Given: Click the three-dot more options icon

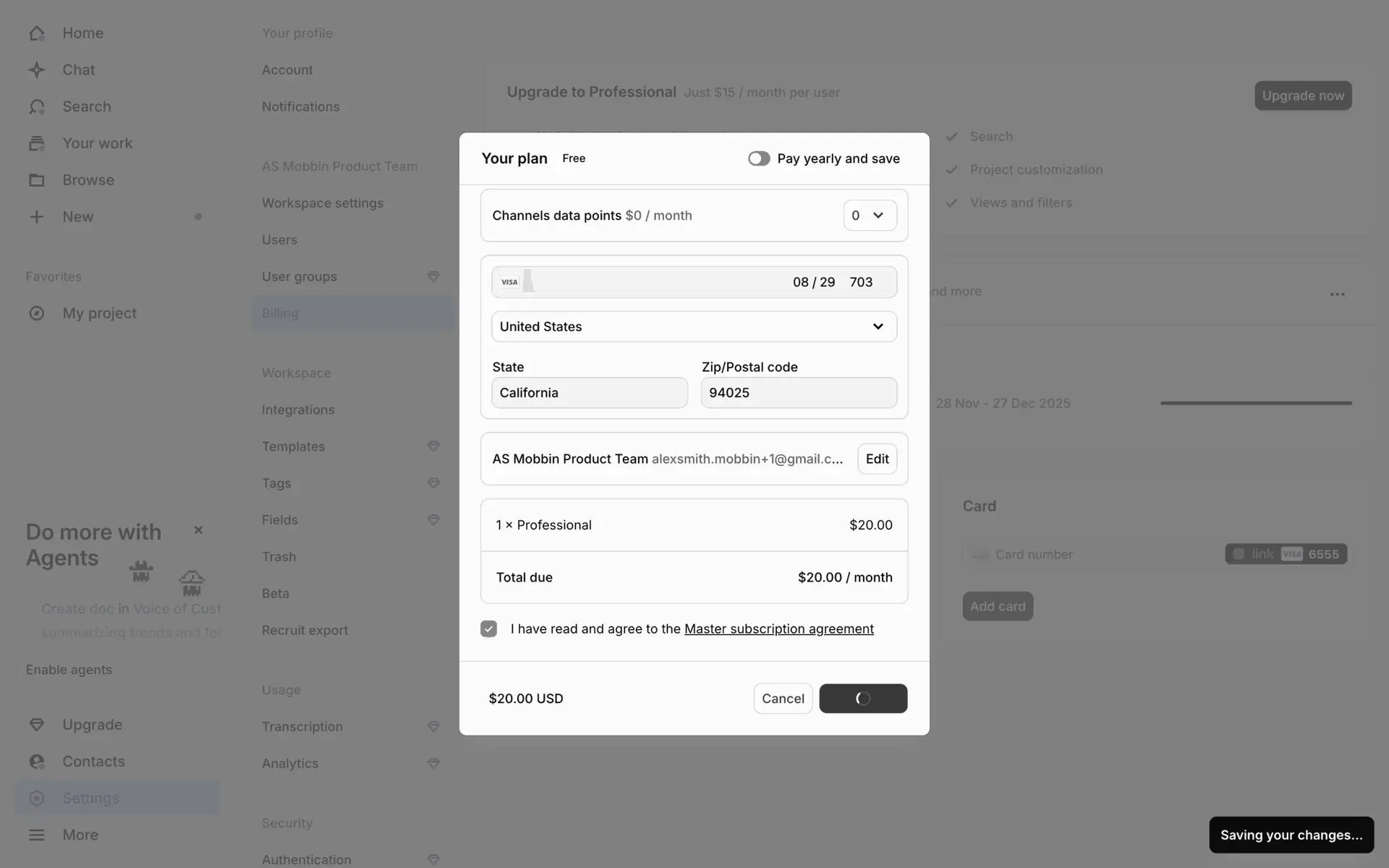Looking at the screenshot, I should coord(1337,294).
